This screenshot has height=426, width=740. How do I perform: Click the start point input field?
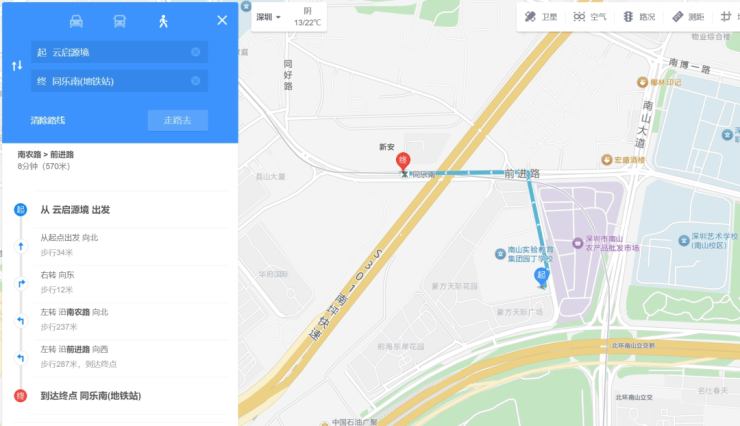pyautogui.click(x=119, y=52)
